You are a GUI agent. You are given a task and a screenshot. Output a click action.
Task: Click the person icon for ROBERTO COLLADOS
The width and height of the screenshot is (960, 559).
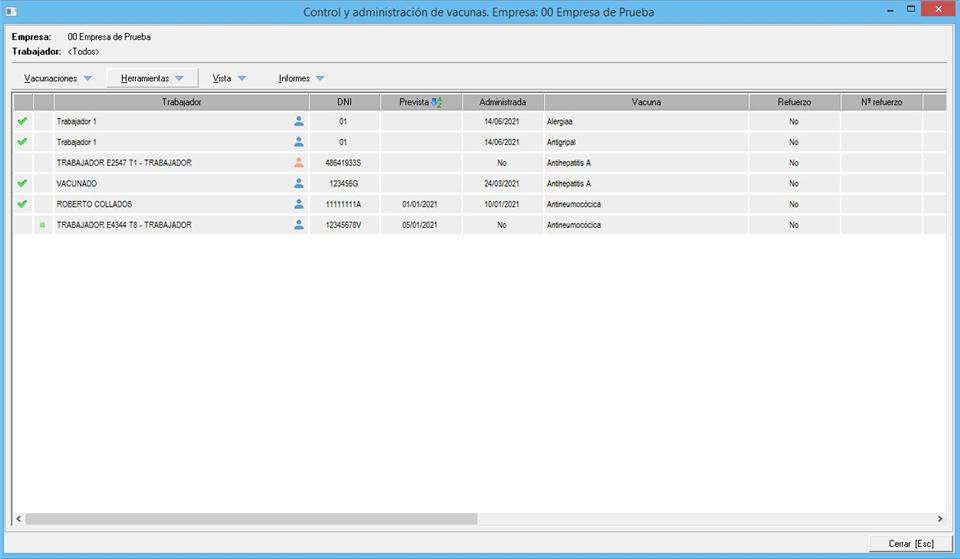point(298,204)
